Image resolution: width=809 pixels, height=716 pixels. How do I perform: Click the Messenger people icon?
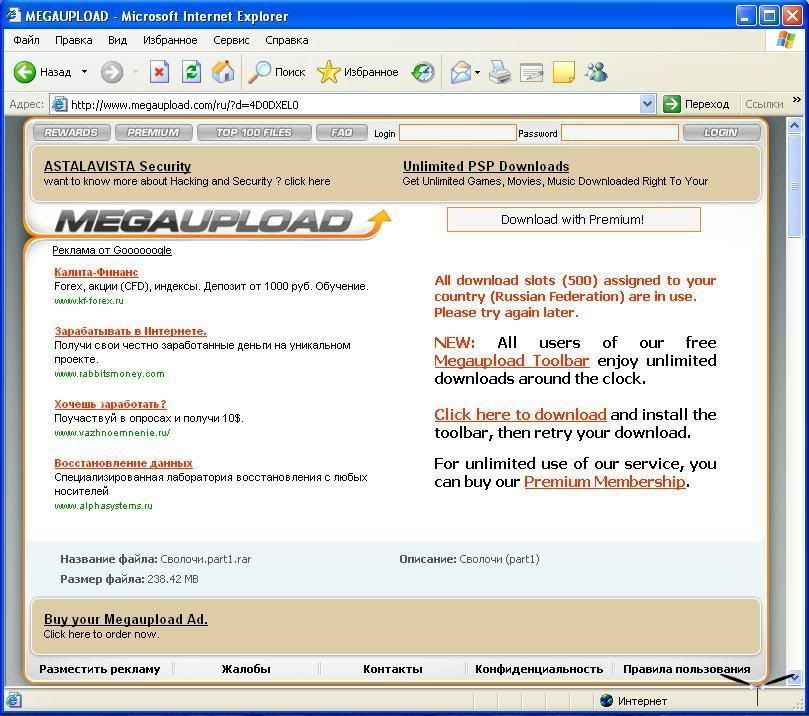click(596, 72)
